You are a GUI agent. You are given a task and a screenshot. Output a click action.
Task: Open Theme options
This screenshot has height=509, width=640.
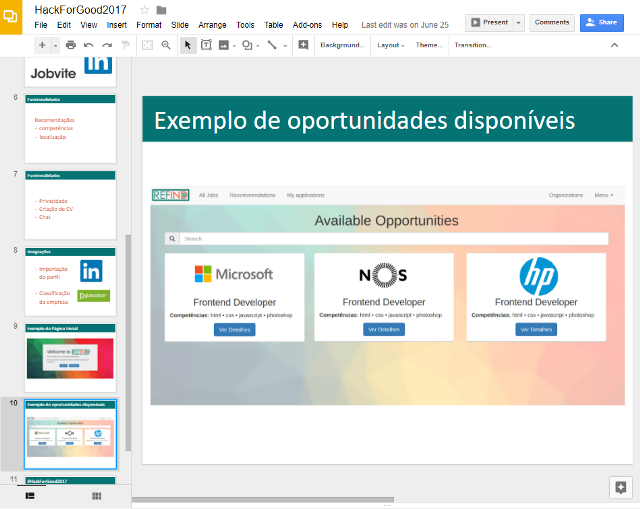[x=429, y=45]
